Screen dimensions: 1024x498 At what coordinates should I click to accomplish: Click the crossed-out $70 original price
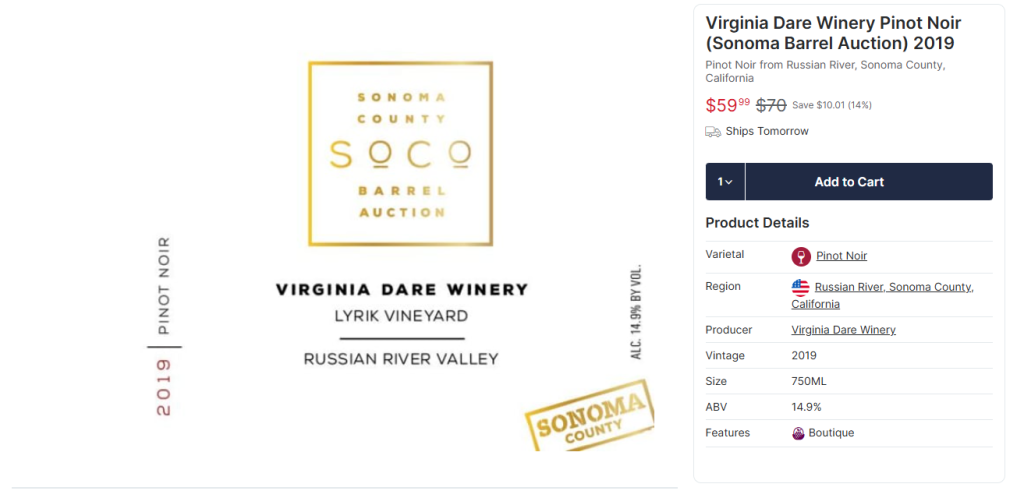pyautogui.click(x=770, y=105)
